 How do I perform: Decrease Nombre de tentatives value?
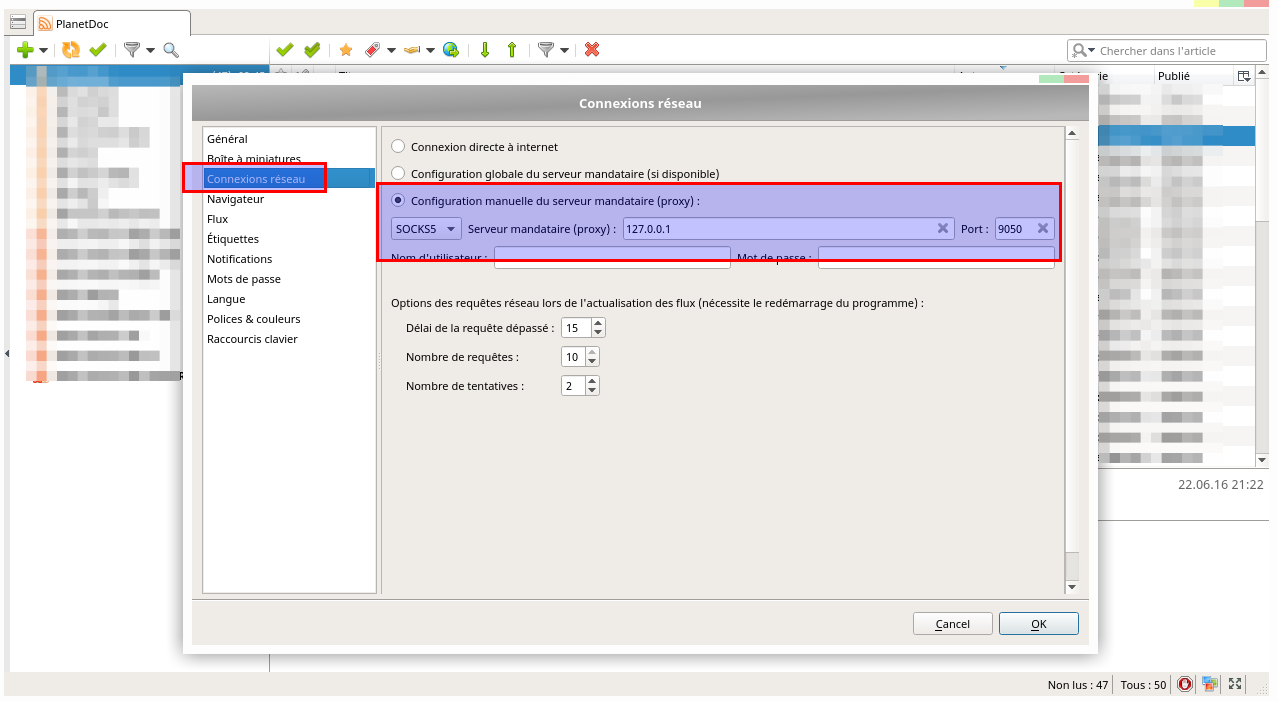tap(592, 391)
